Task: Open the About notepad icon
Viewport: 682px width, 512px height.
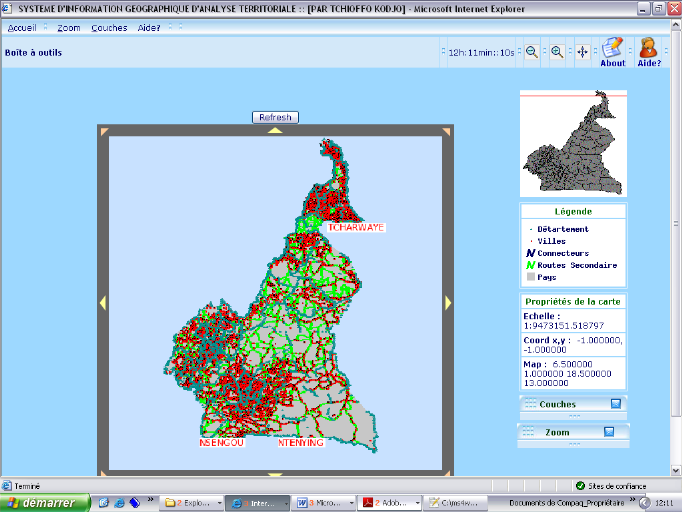Action: [x=613, y=50]
